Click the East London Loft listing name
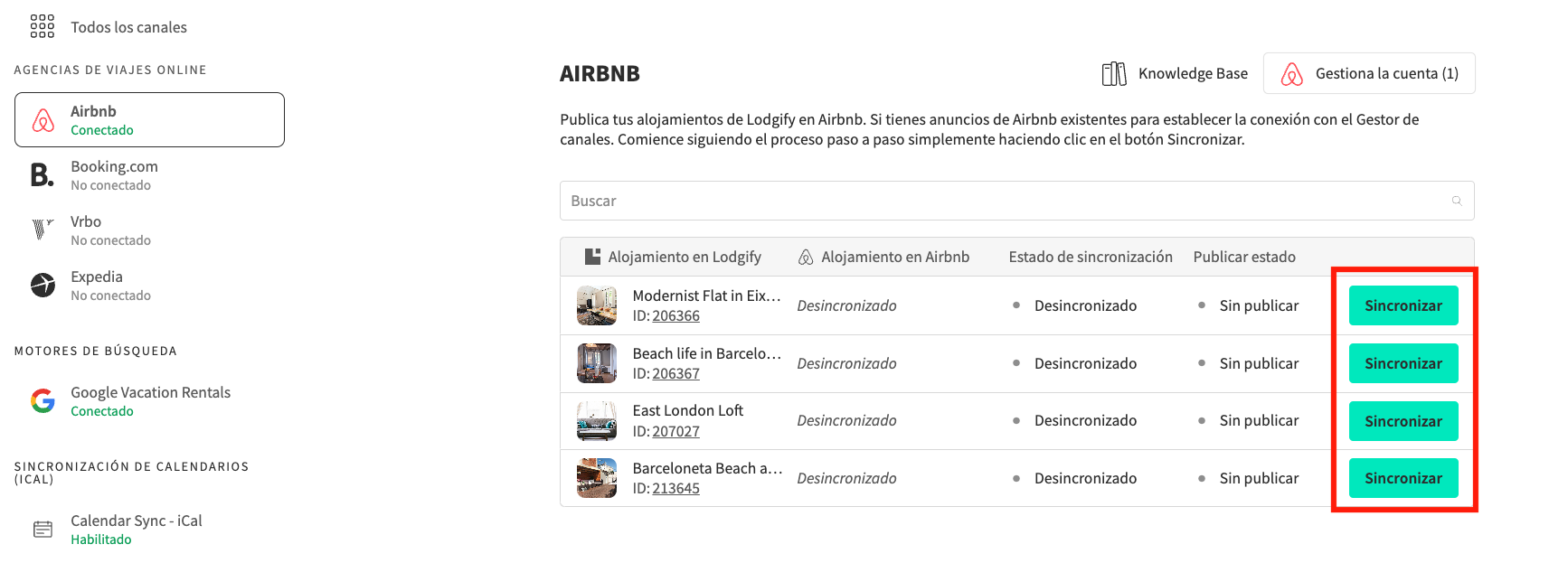Screen dimensions: 1568x563 tap(688, 410)
